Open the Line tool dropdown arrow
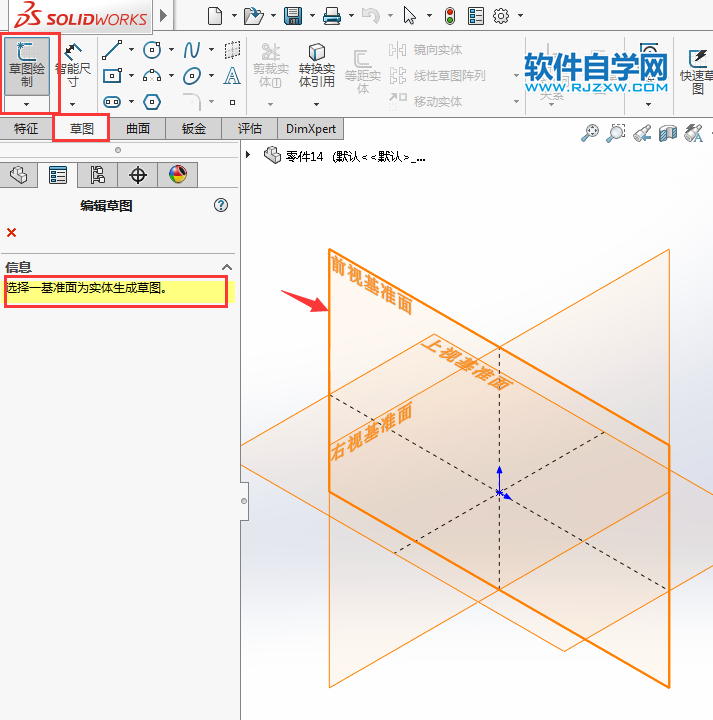Image resolution: width=713 pixels, height=720 pixels. [131, 50]
